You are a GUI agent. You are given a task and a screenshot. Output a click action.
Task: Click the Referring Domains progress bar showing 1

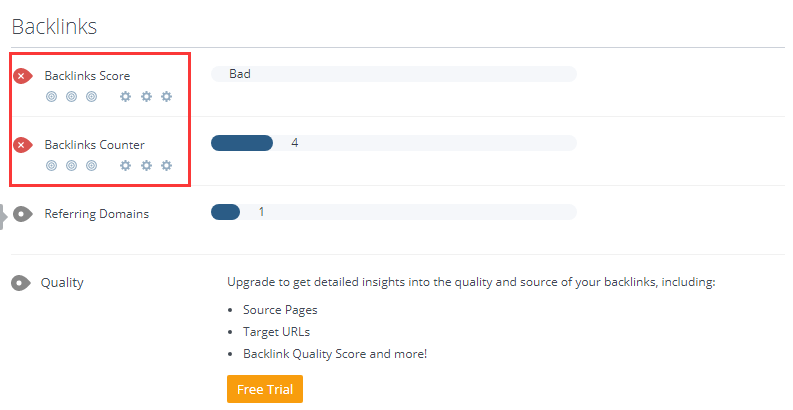tap(393, 212)
